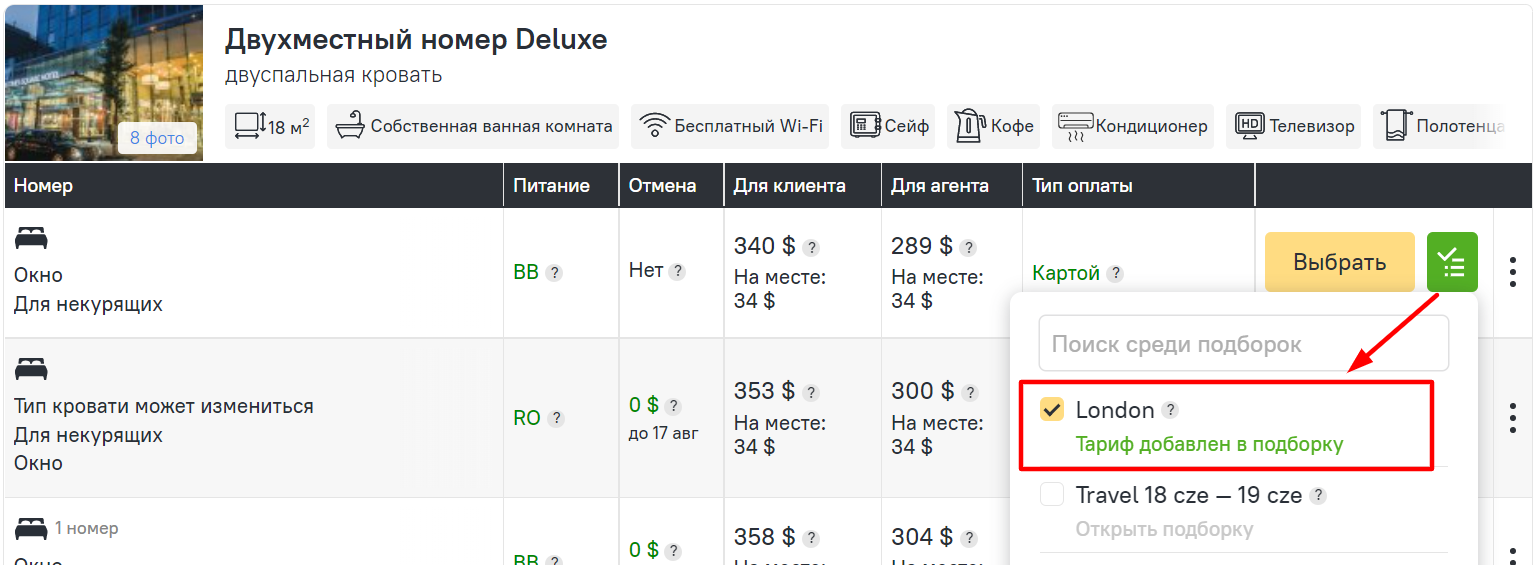Viewport: 1536px width, 565px height.
Task: Uncheck the London selection checkbox
Action: pyautogui.click(x=1052, y=410)
